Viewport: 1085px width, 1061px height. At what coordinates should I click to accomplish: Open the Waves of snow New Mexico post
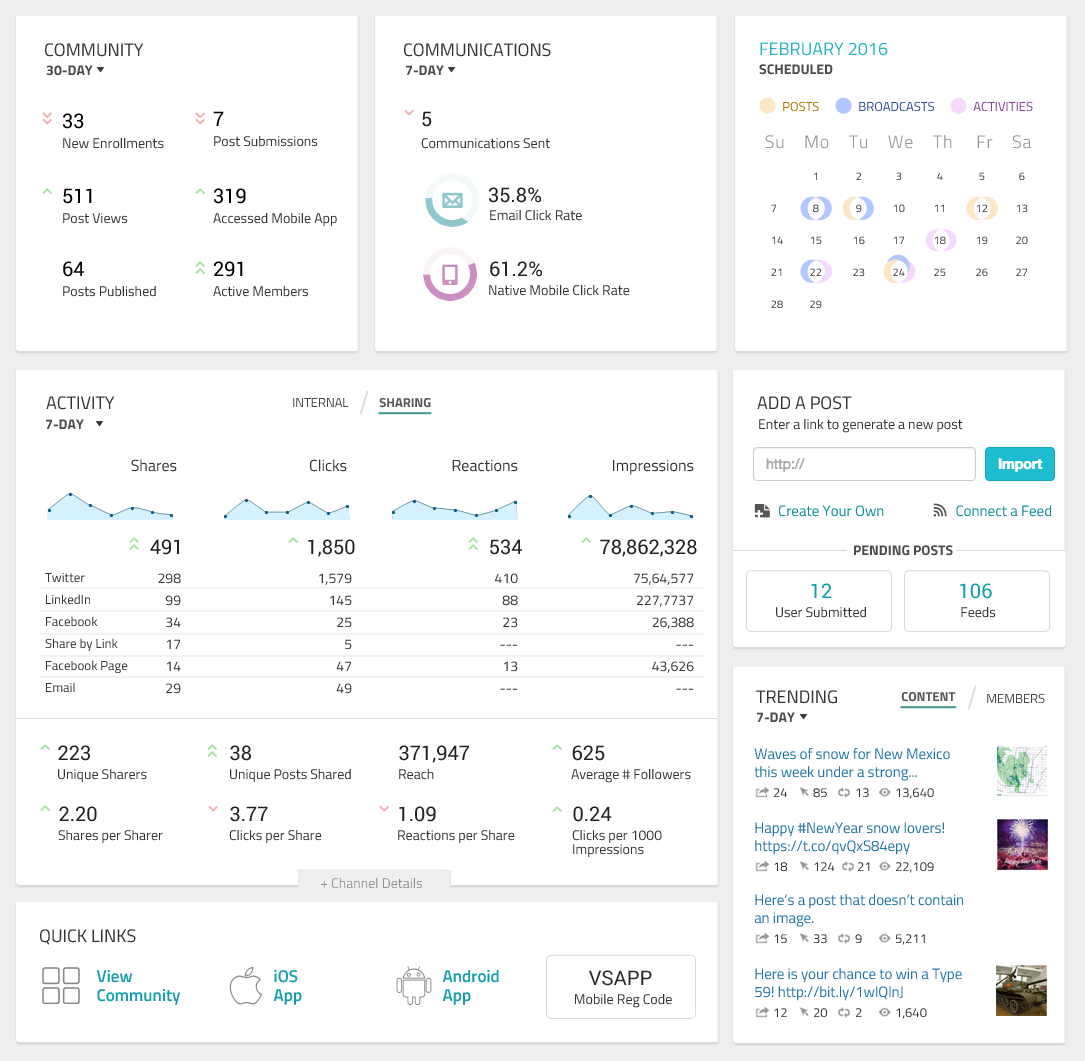pos(851,763)
